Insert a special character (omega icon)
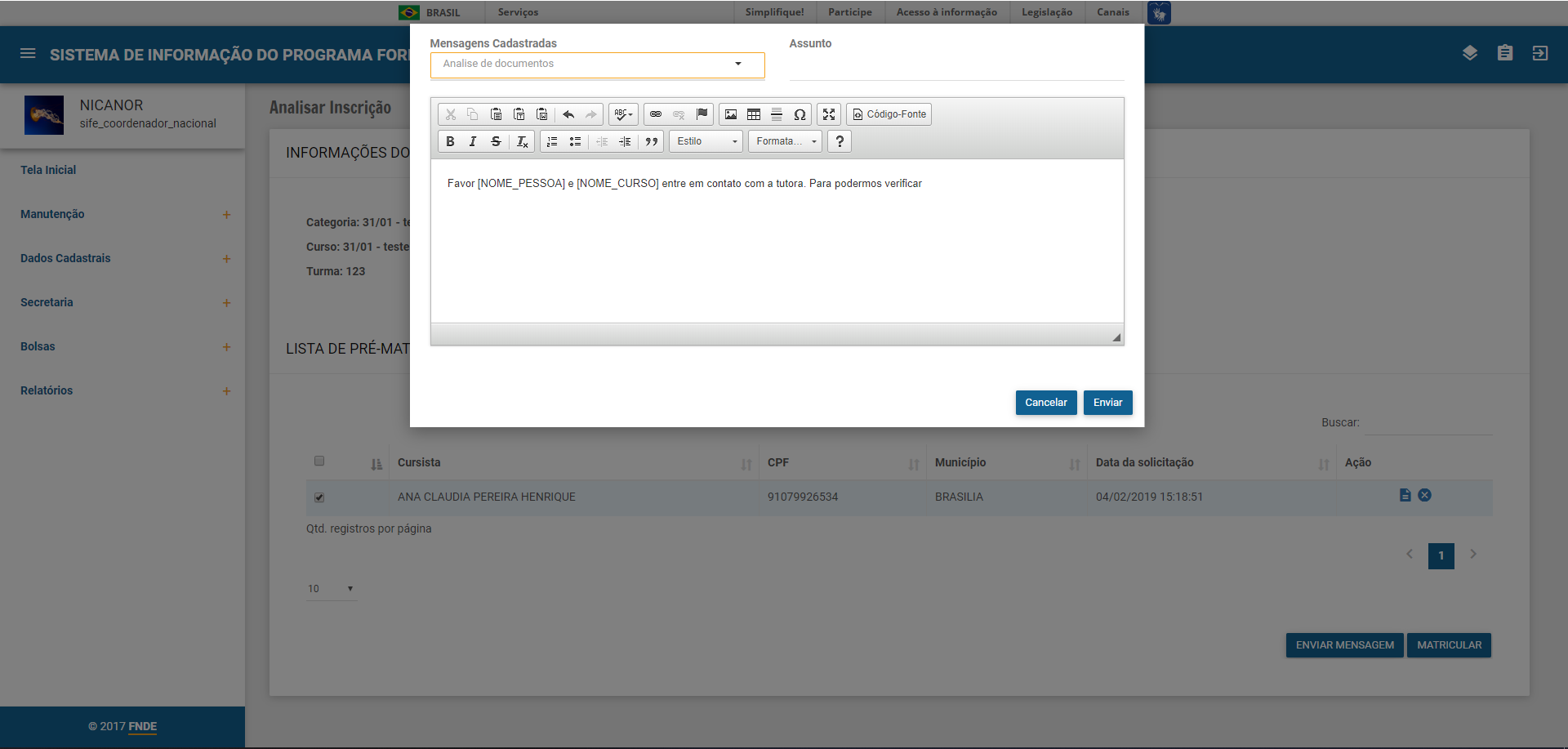Viewport: 1568px width, 749px height. pos(800,114)
